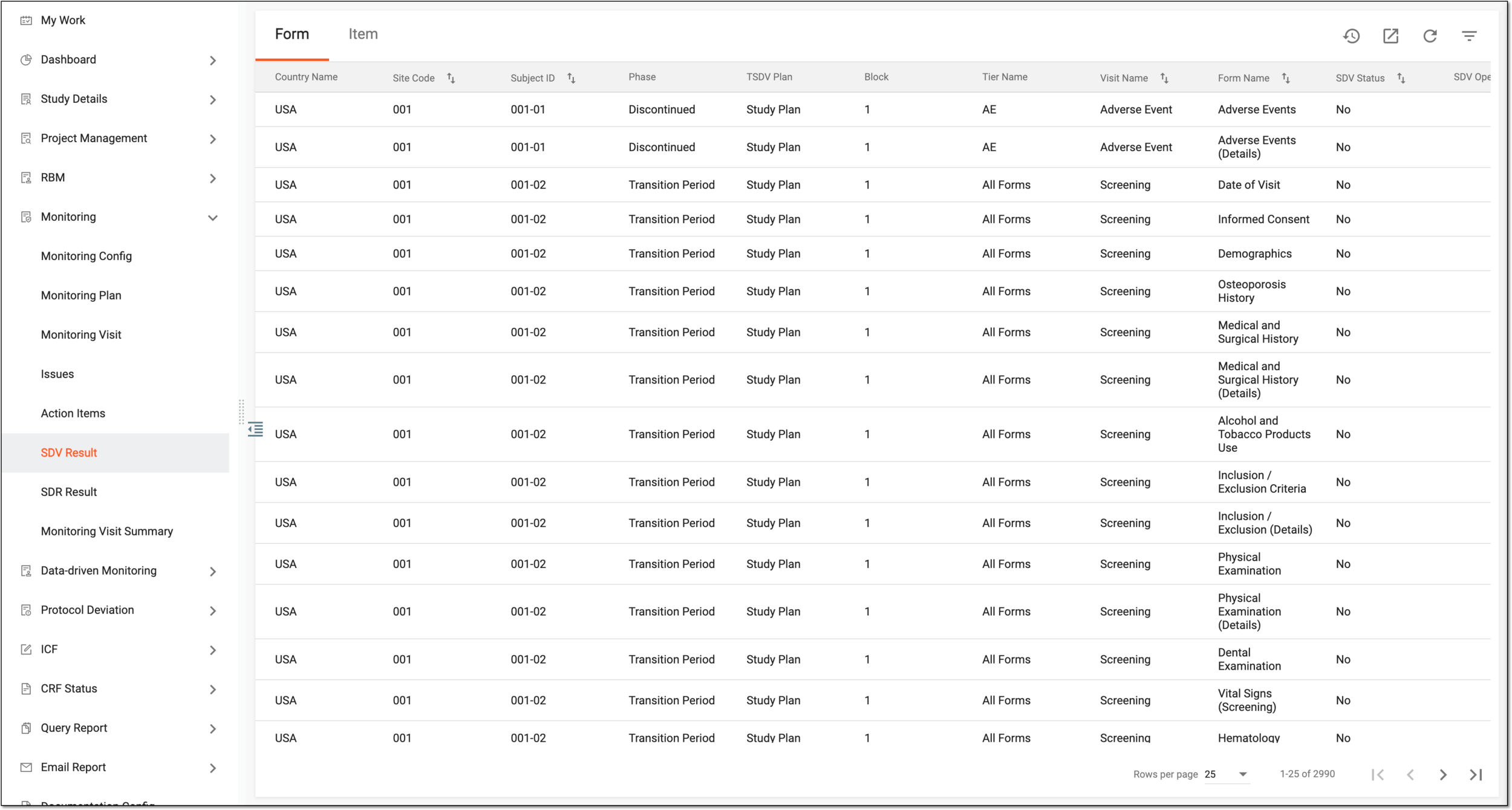Expand the Project Management chevron

[213, 139]
